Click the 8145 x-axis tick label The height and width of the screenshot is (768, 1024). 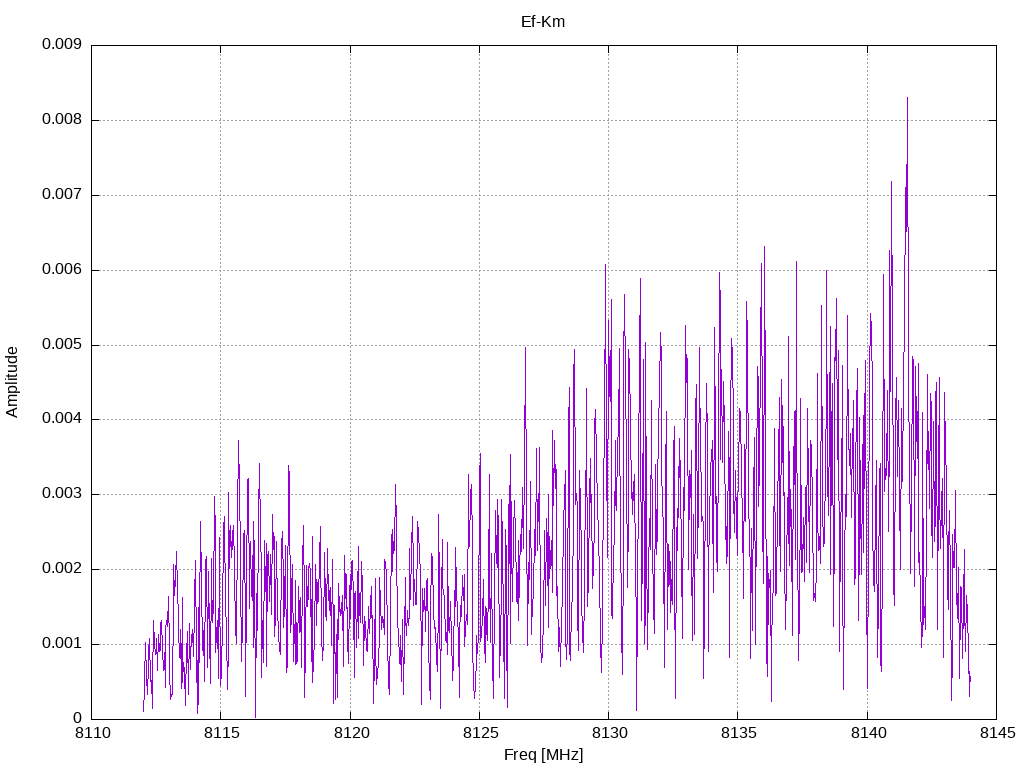[x=997, y=733]
